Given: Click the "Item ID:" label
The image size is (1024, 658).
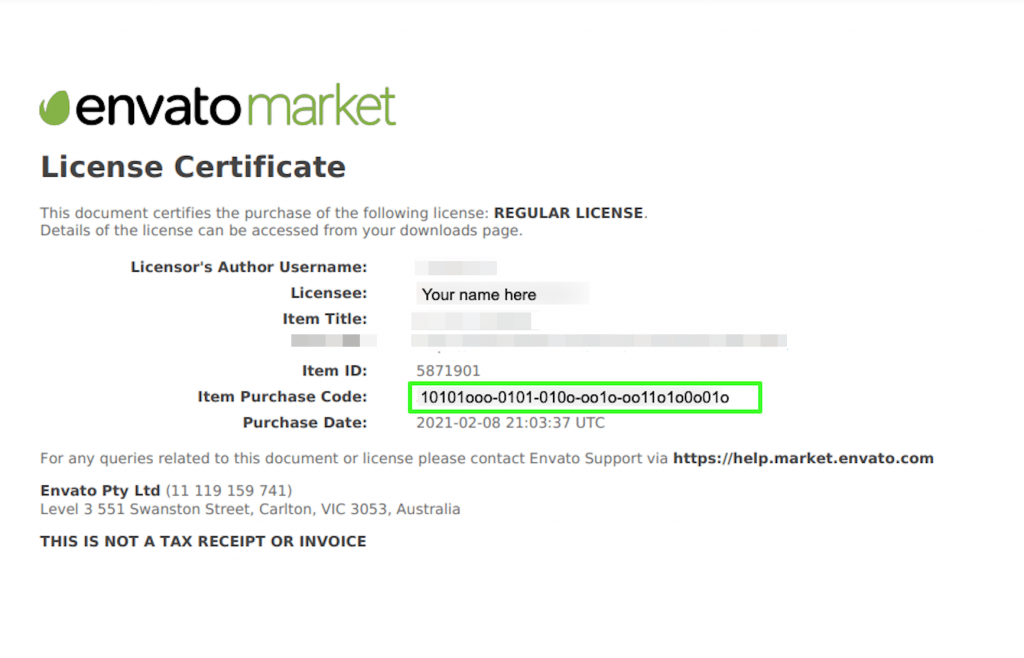Looking at the screenshot, I should click(x=334, y=371).
